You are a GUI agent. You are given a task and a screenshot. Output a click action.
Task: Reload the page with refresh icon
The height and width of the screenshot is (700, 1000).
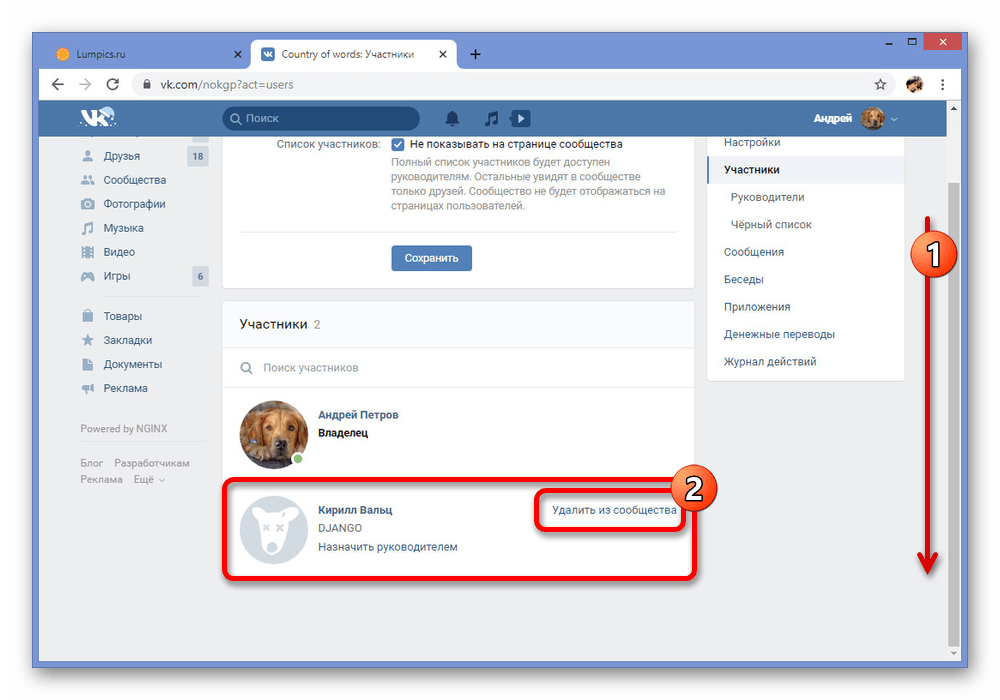point(113,84)
